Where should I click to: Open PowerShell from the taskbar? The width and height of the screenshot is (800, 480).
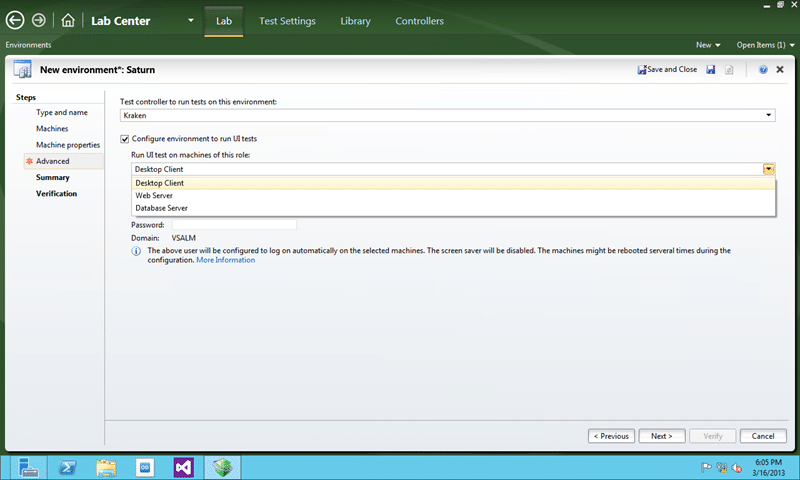67,467
